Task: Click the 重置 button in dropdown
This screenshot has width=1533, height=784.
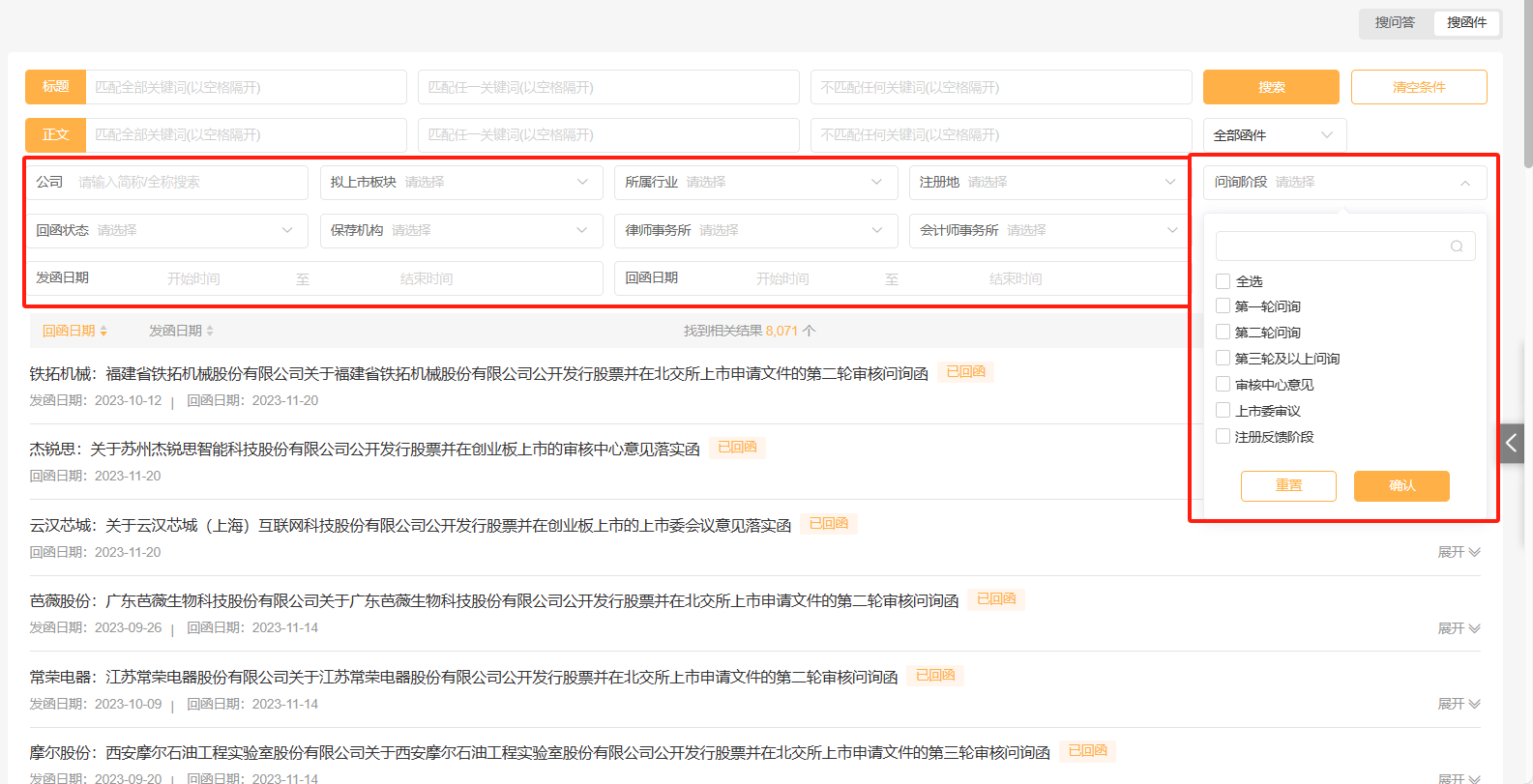Action: (x=1288, y=485)
